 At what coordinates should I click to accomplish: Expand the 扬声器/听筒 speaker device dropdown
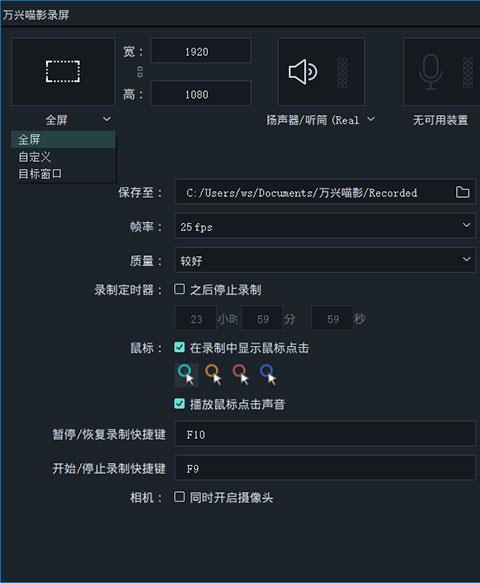pyautogui.click(x=320, y=120)
